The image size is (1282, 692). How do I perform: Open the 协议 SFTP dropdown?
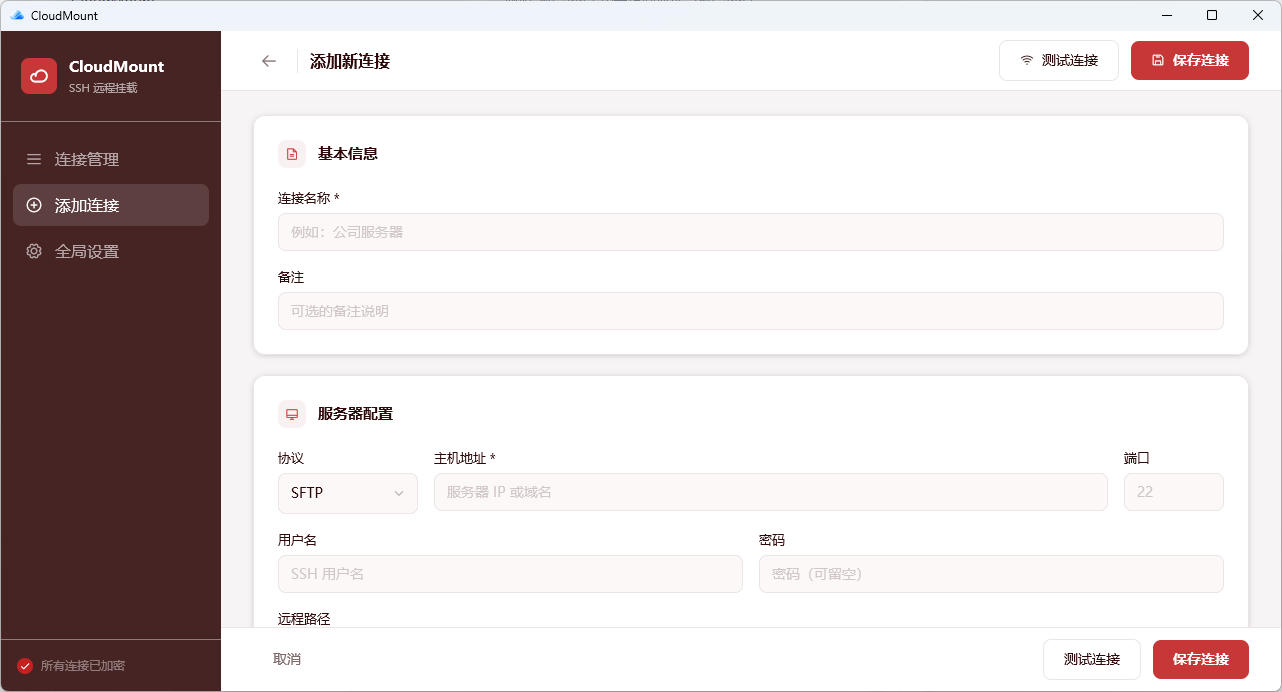(348, 493)
